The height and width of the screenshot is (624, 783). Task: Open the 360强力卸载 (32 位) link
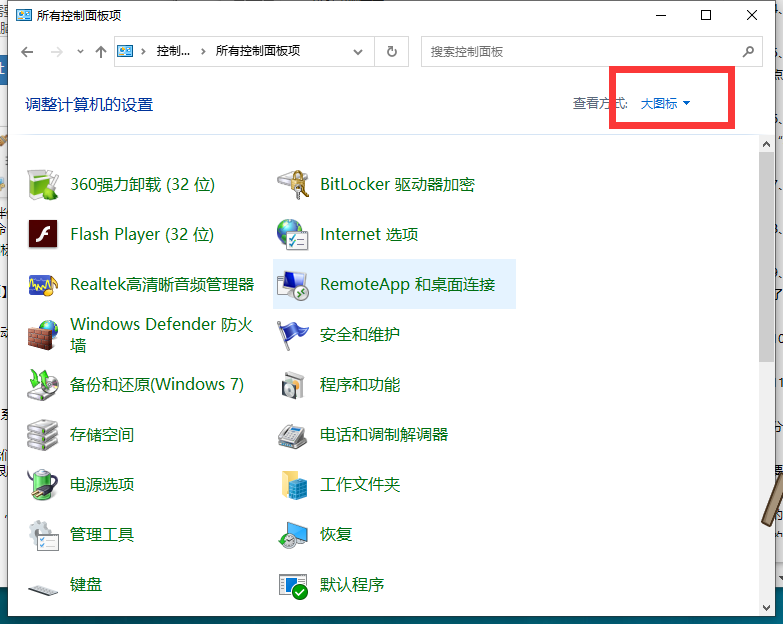142,185
